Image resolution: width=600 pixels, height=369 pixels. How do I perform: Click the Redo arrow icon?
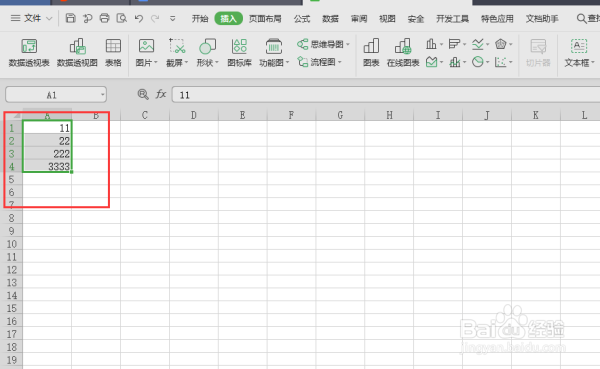point(155,18)
